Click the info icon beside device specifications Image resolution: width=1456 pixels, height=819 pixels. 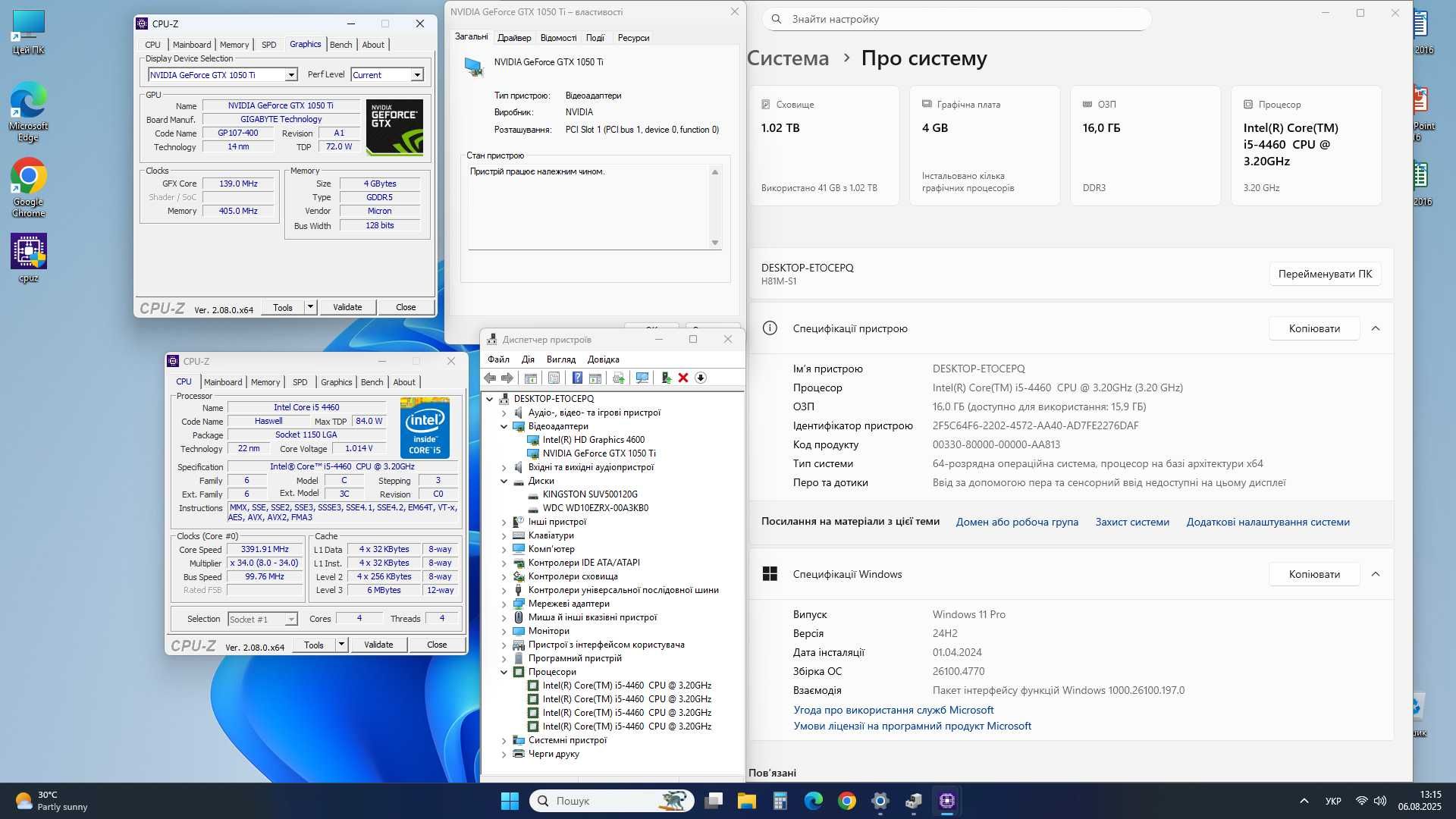[770, 328]
